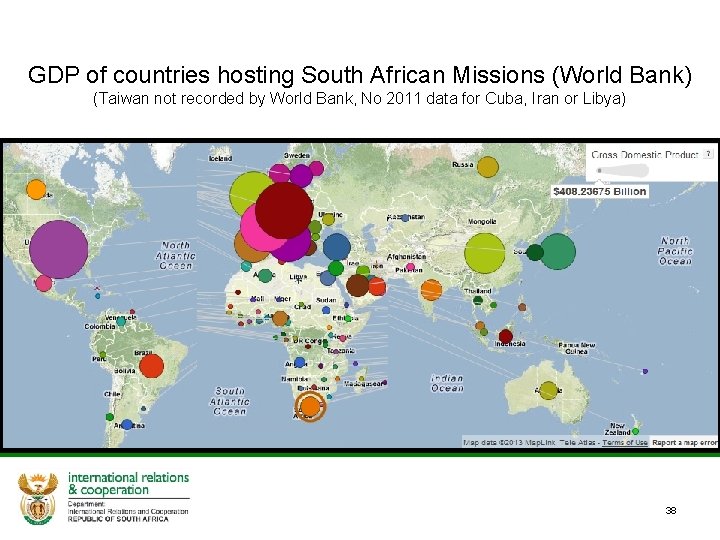This screenshot has height=540, width=720.
Task: Choose the pink bubble beside Pakistan label
Action: point(411,266)
